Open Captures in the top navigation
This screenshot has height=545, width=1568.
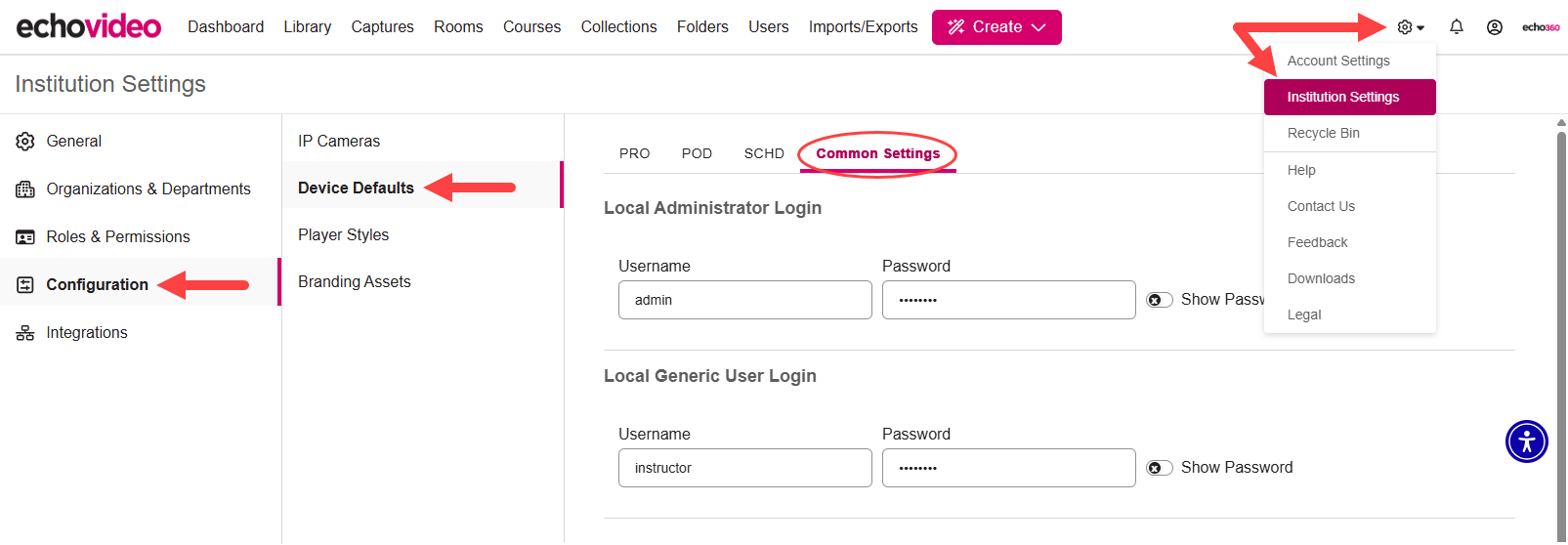tap(383, 27)
